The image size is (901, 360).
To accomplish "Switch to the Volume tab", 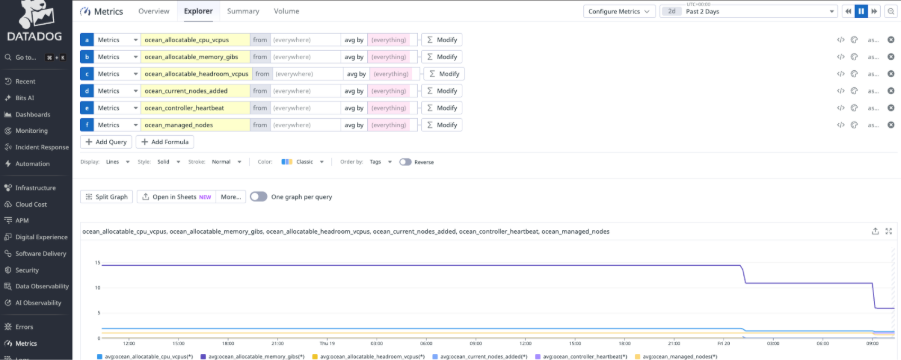I will [x=286, y=11].
